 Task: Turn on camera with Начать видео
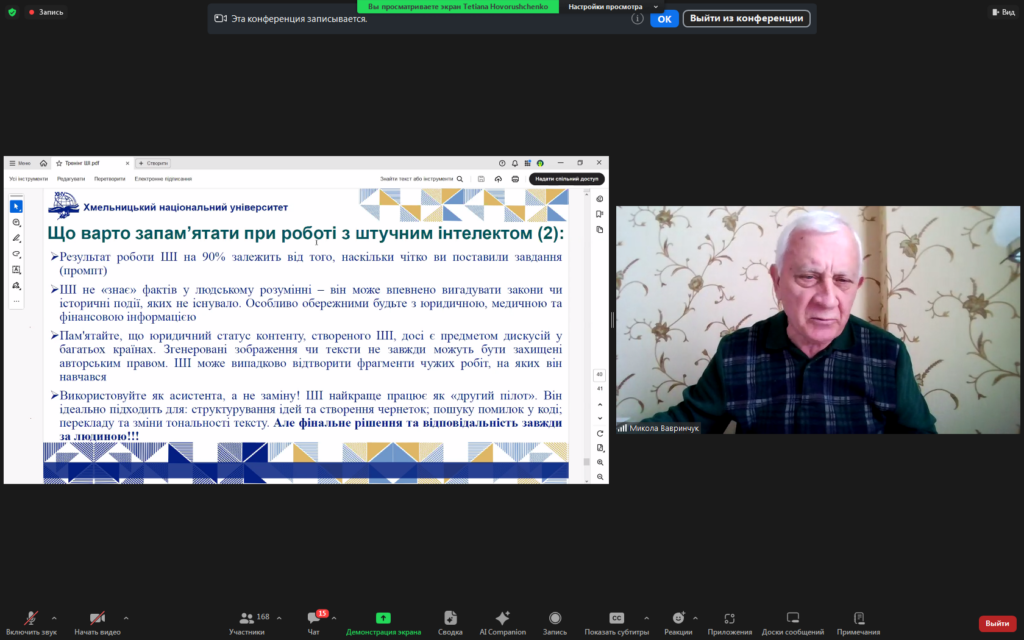click(x=97, y=622)
